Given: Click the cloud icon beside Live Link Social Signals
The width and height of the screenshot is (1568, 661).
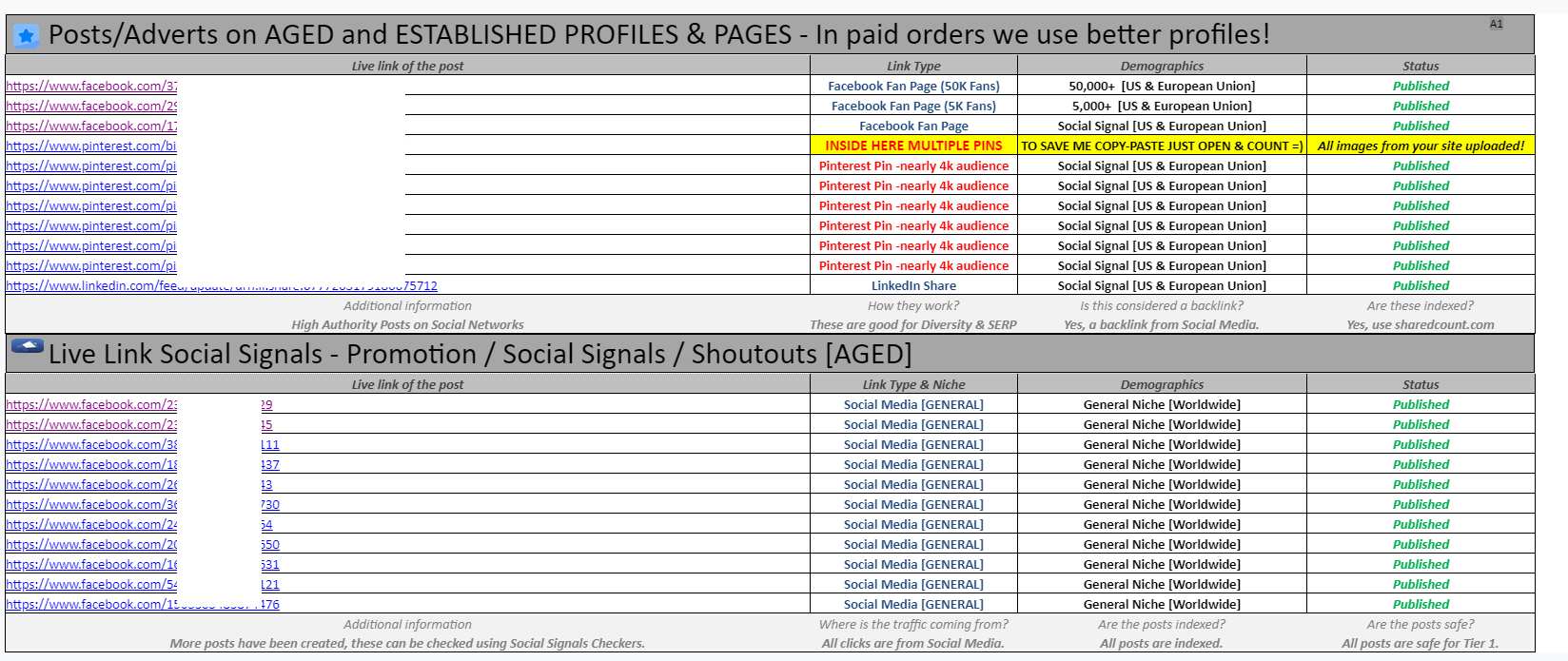Looking at the screenshot, I should (27, 346).
